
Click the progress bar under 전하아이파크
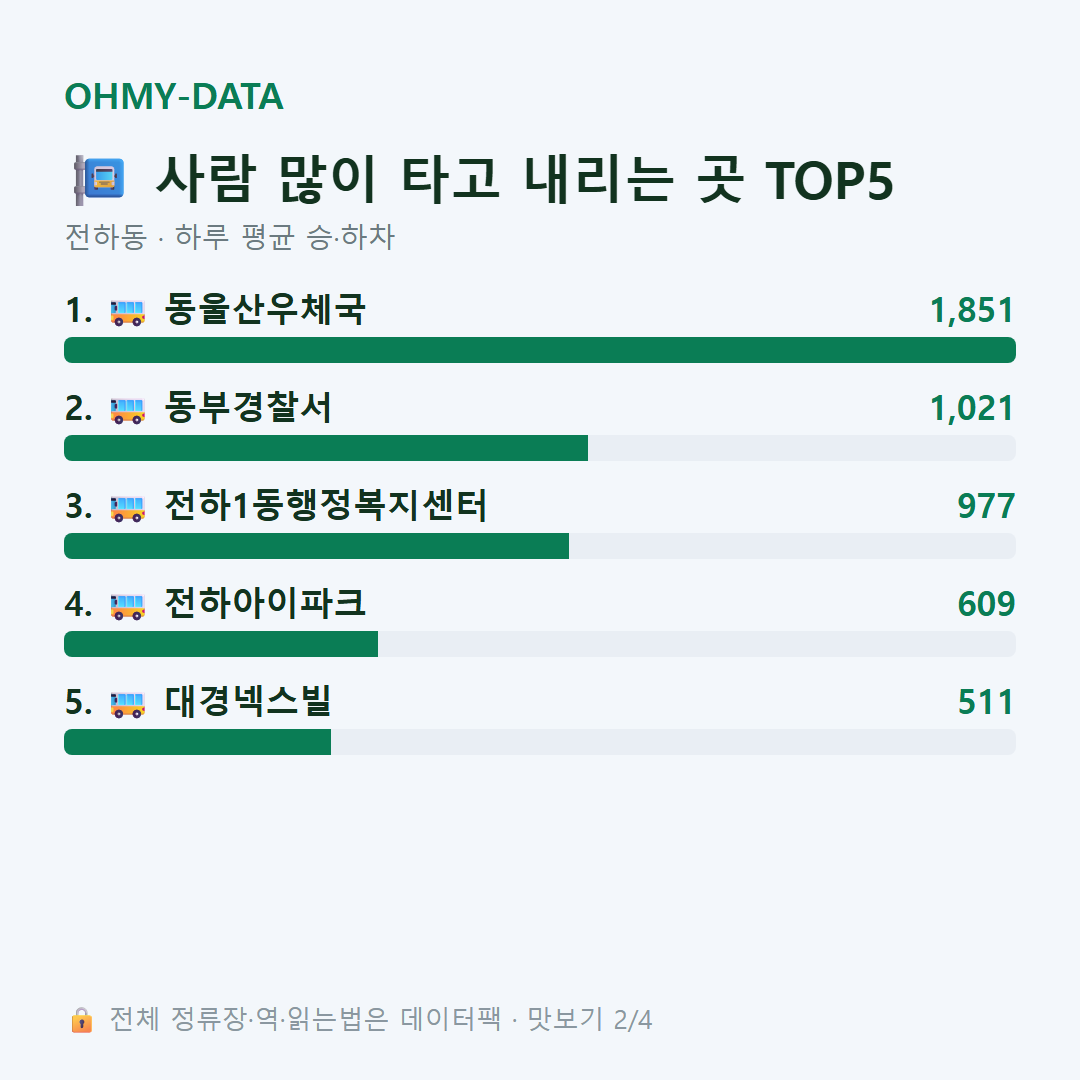click(x=540, y=644)
